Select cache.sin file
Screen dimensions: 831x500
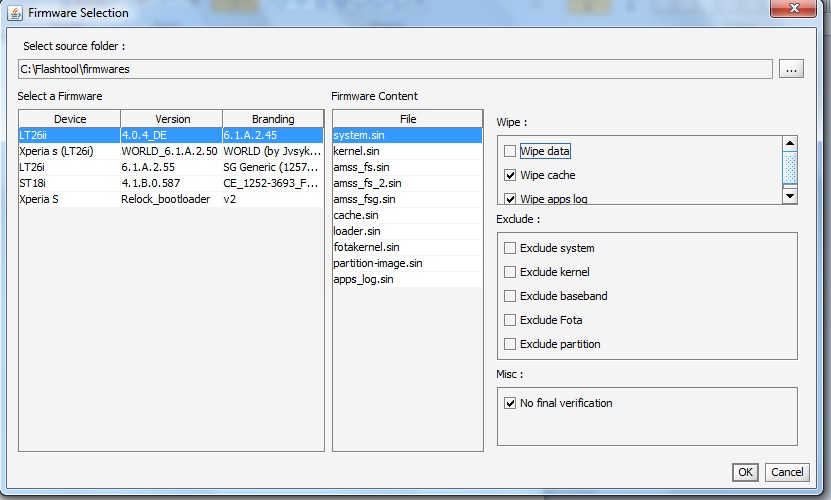pos(408,215)
